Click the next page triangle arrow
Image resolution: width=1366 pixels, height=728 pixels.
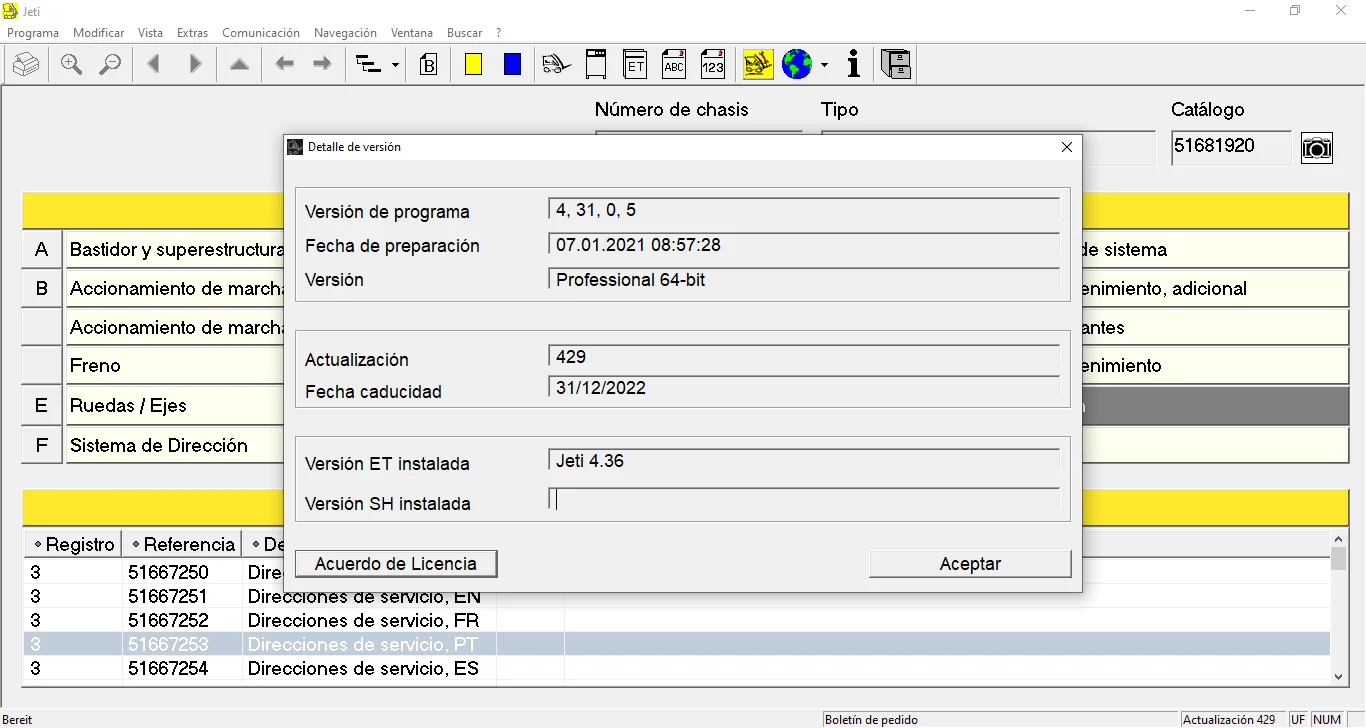click(x=195, y=65)
